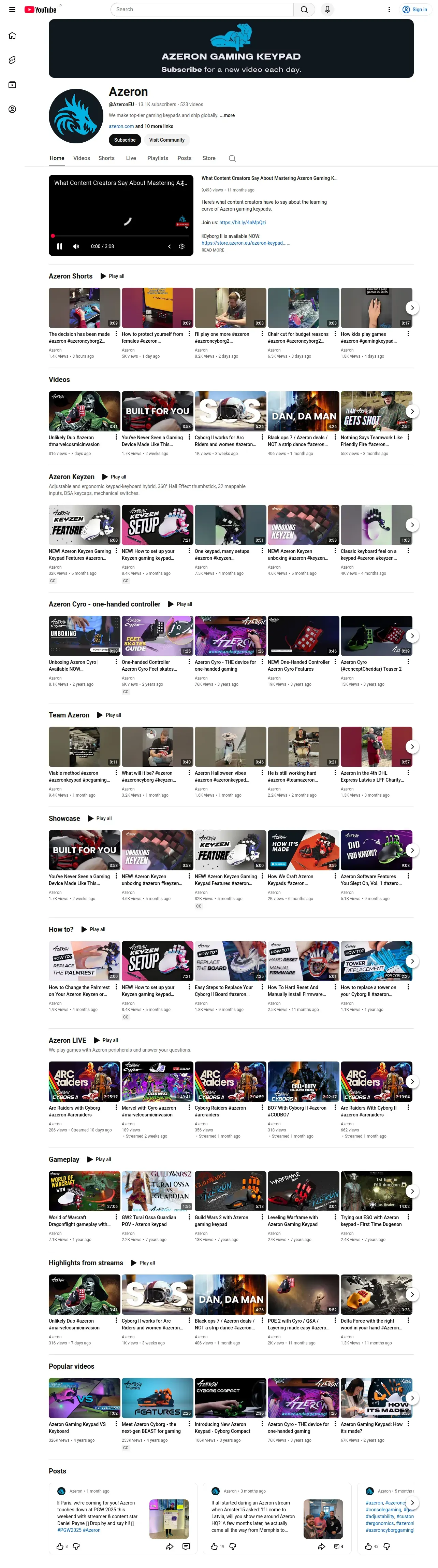Click the search magnifier button
This screenshot has width=438, height=1568.
[304, 10]
